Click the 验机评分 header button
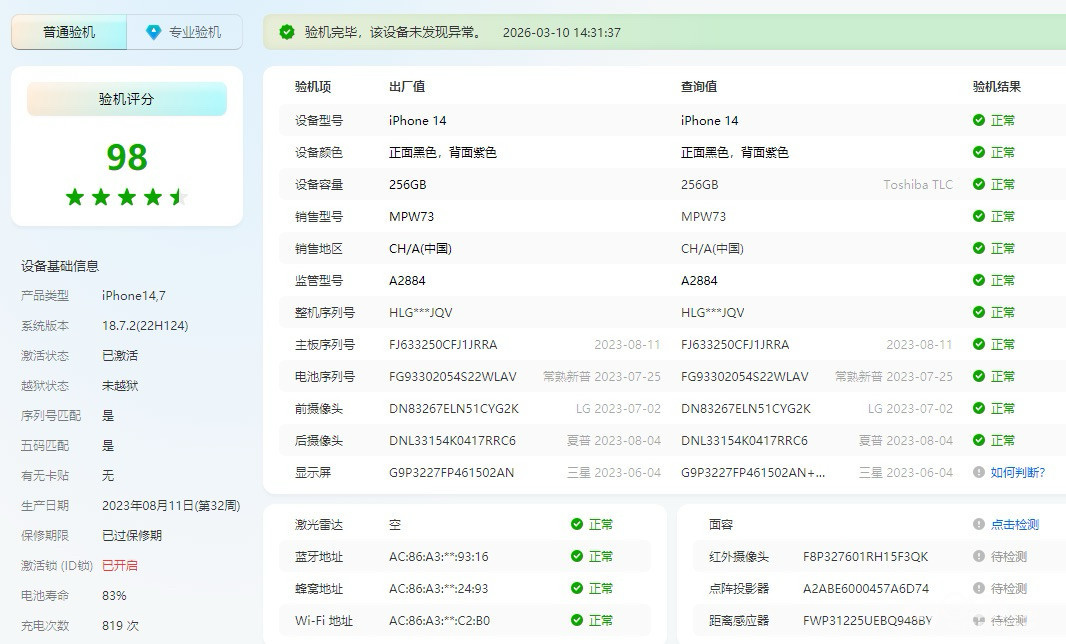Screen dimensions: 1066x644 click(x=127, y=99)
